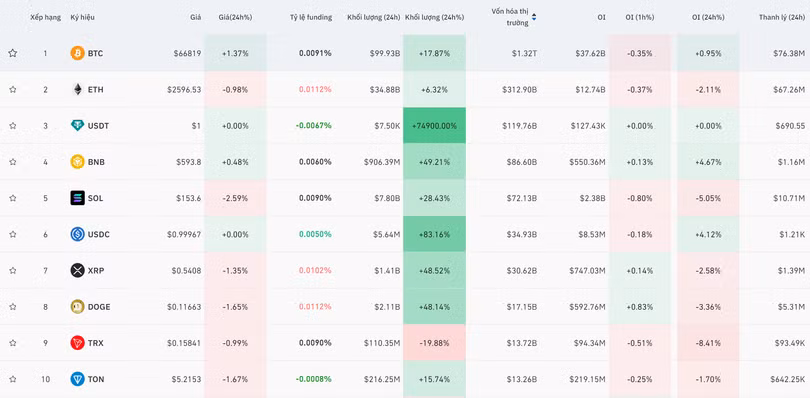Sort by Khối lượng (24h%) column header

pyautogui.click(x=434, y=17)
